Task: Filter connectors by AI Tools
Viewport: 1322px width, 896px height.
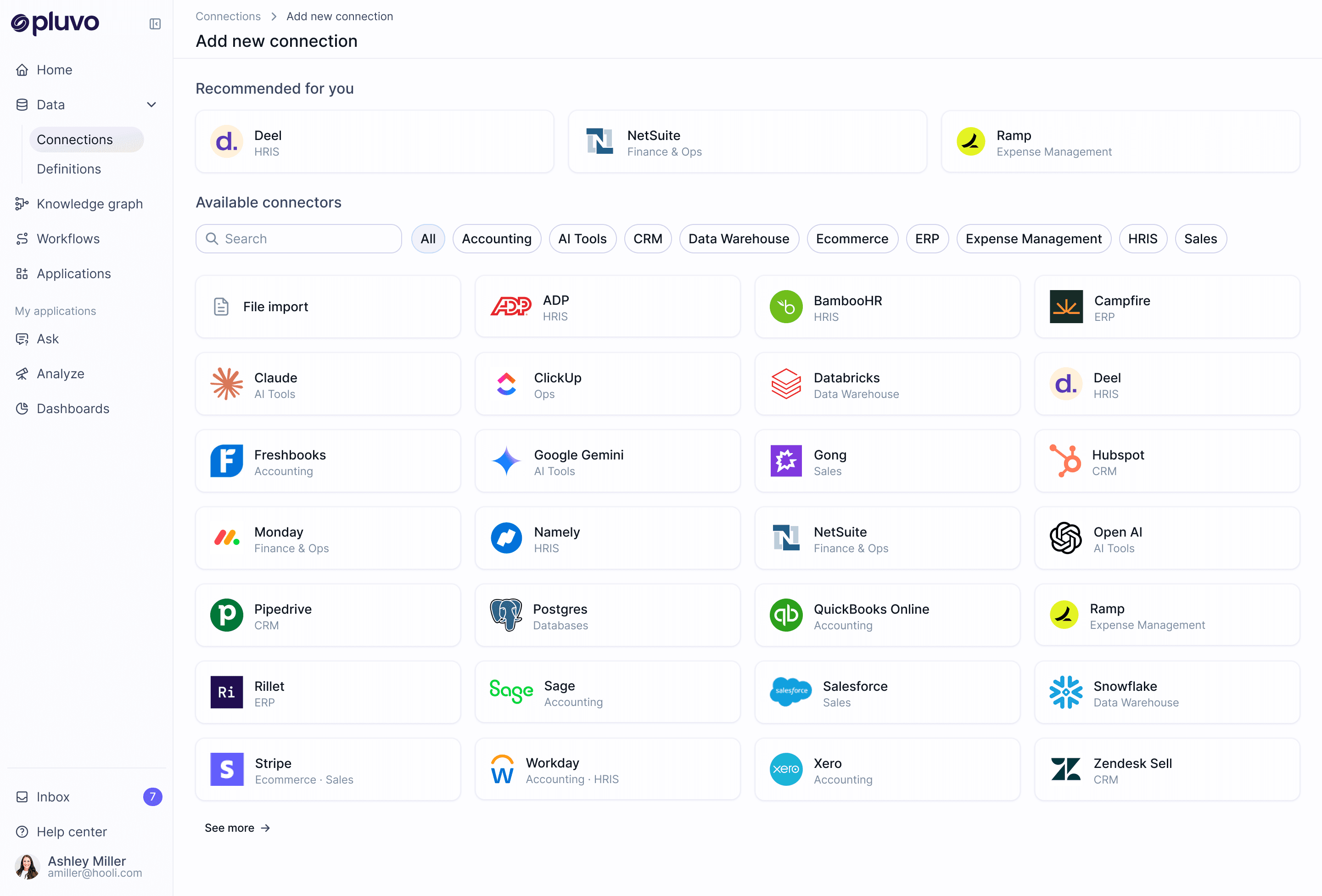Action: pyautogui.click(x=583, y=239)
